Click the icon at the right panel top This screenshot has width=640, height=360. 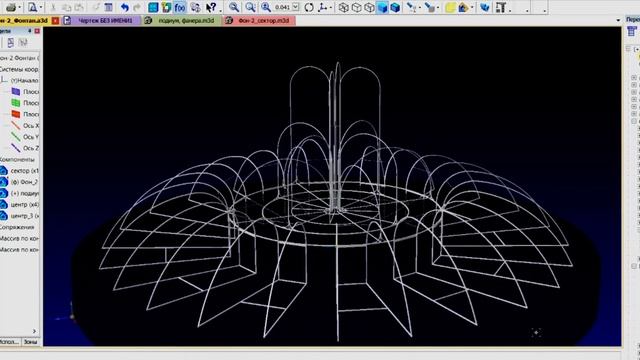coord(632,31)
